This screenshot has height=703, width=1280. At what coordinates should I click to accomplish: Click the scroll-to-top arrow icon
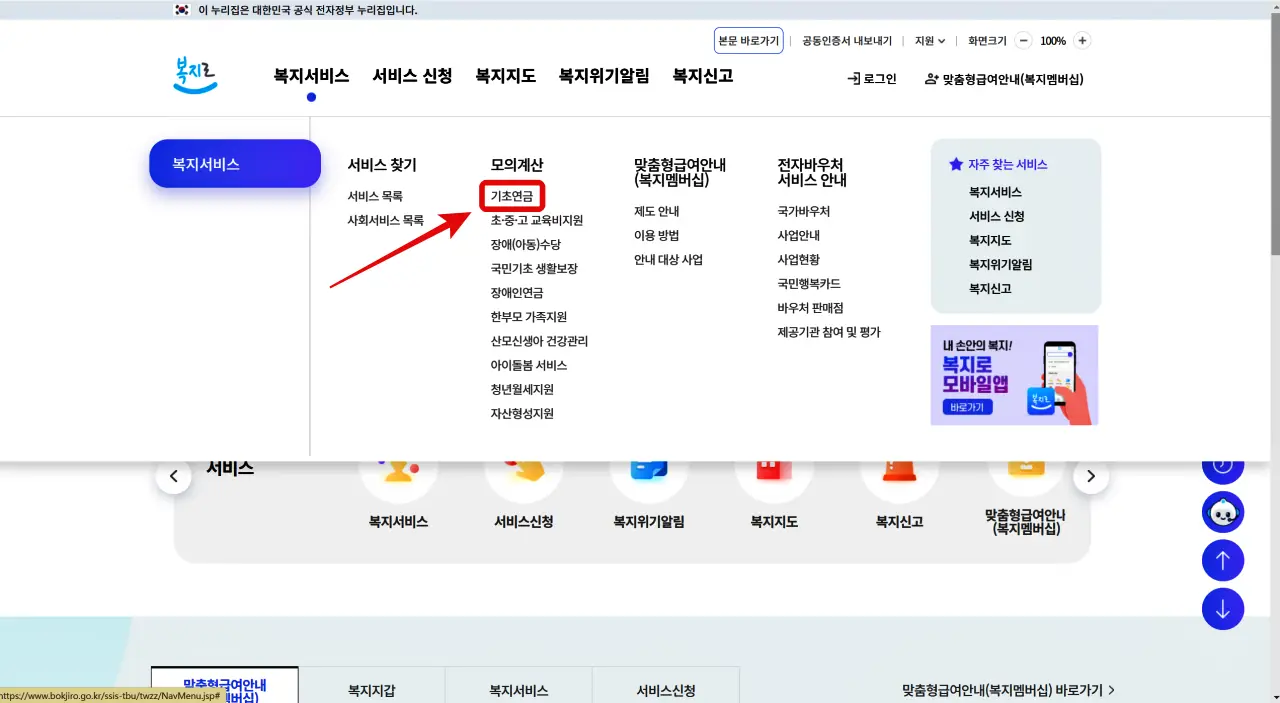click(x=1222, y=560)
